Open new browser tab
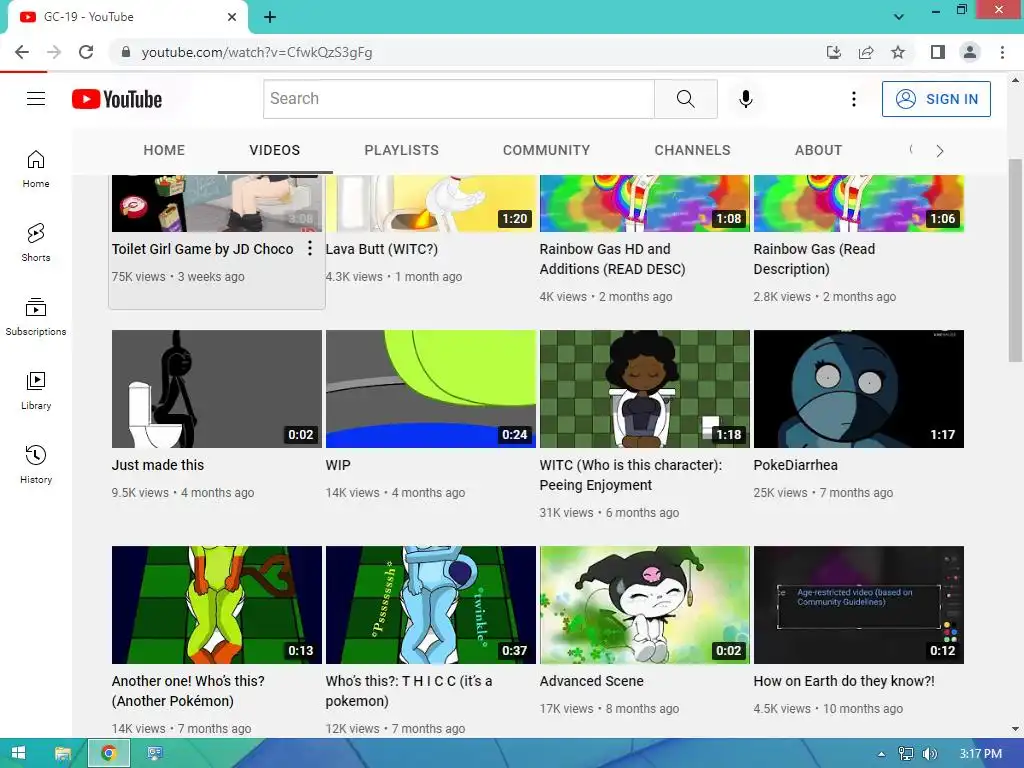1024x768 pixels. pos(270,17)
